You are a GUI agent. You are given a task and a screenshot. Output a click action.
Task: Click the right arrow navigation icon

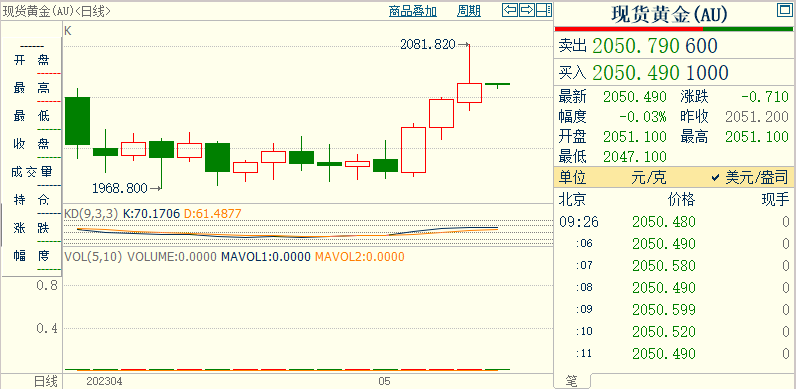[x=527, y=10]
